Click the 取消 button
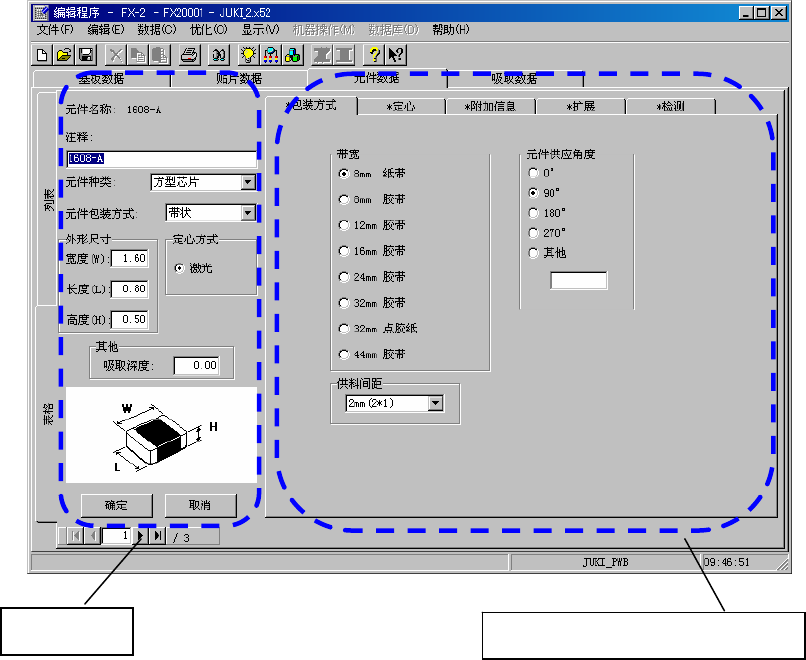Viewport: 806px width, 660px height. [200, 505]
